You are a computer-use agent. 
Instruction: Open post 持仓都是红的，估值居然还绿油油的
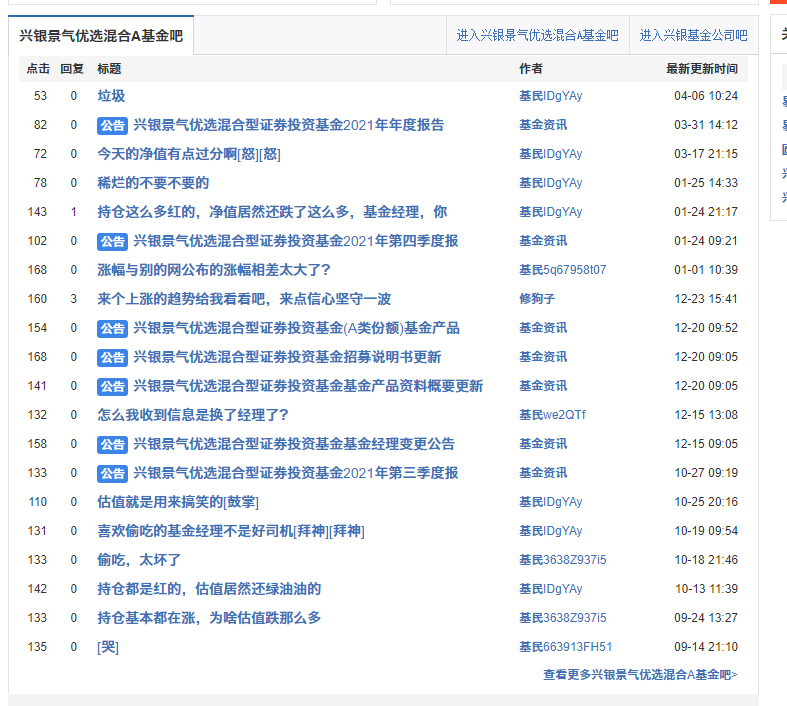pos(209,589)
